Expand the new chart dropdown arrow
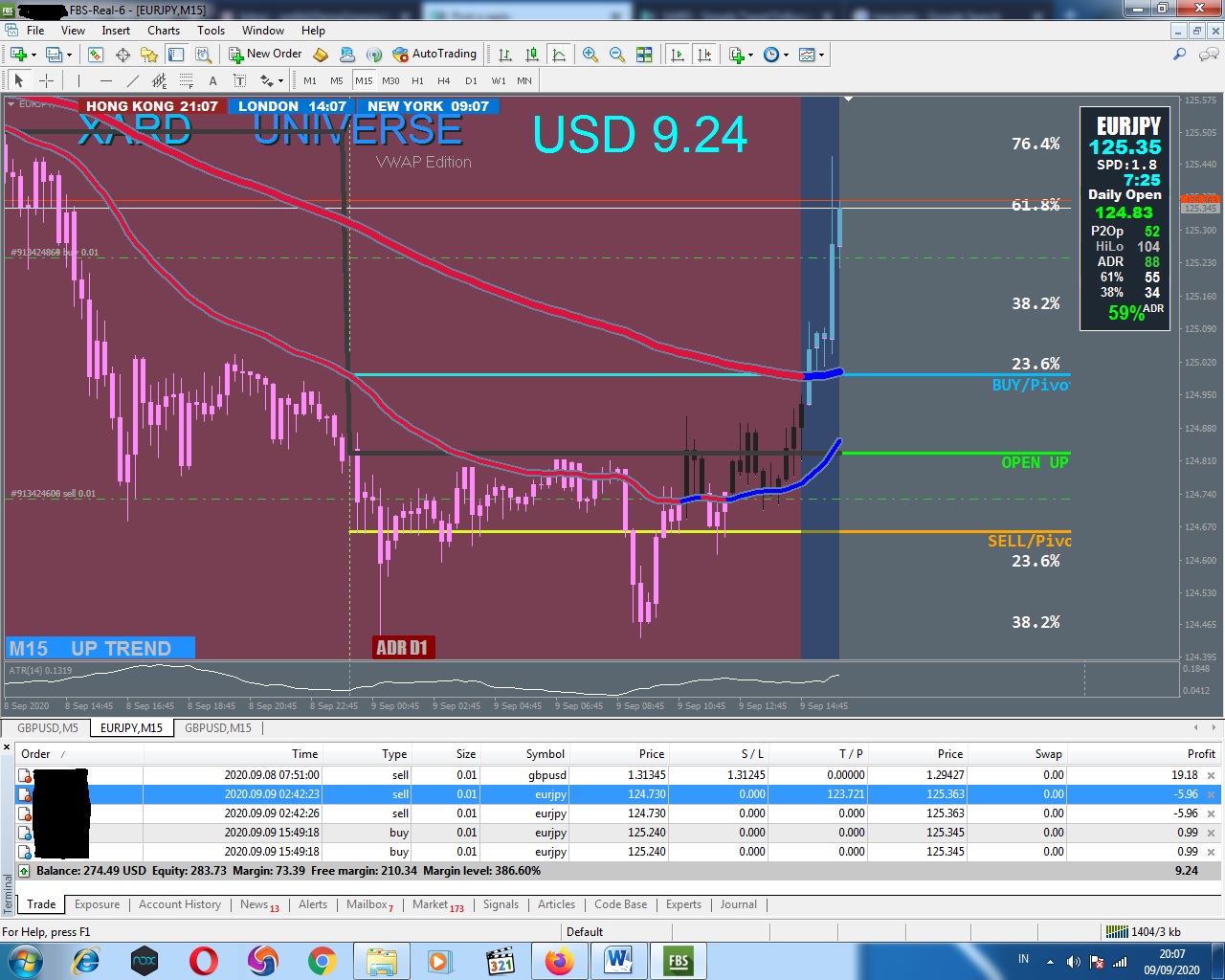The width and height of the screenshot is (1225, 980). click(33, 55)
